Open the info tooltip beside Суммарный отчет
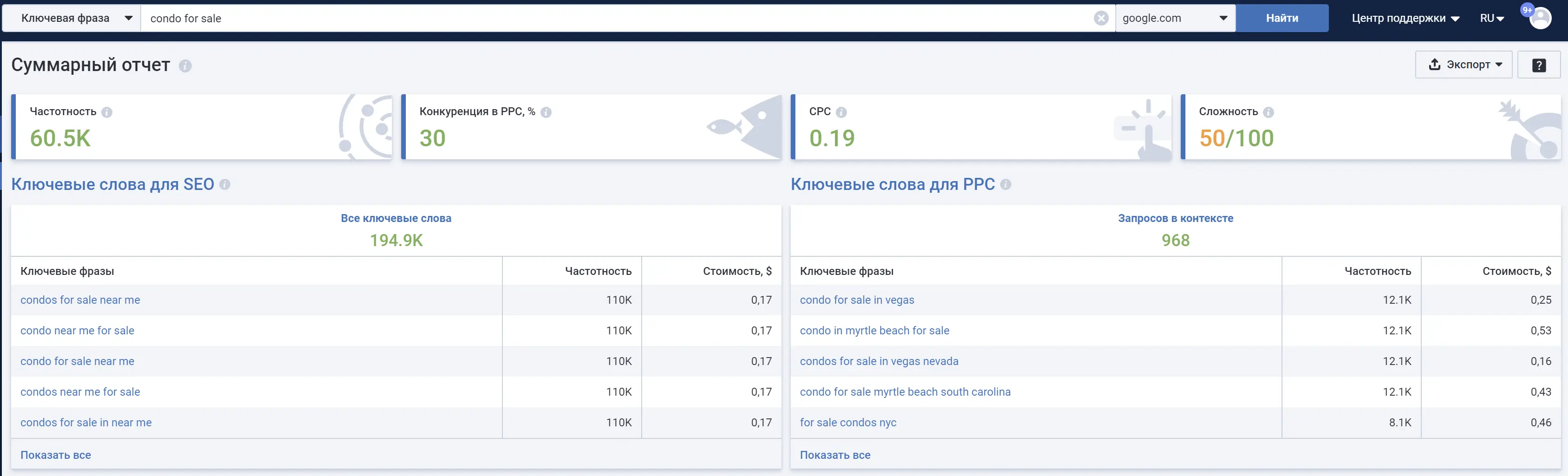Screen dimensions: 1568x476 [186, 66]
